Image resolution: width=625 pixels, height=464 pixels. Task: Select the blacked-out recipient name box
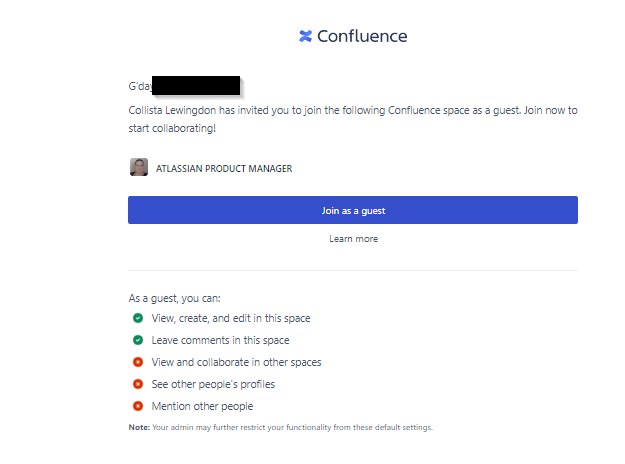(196, 85)
